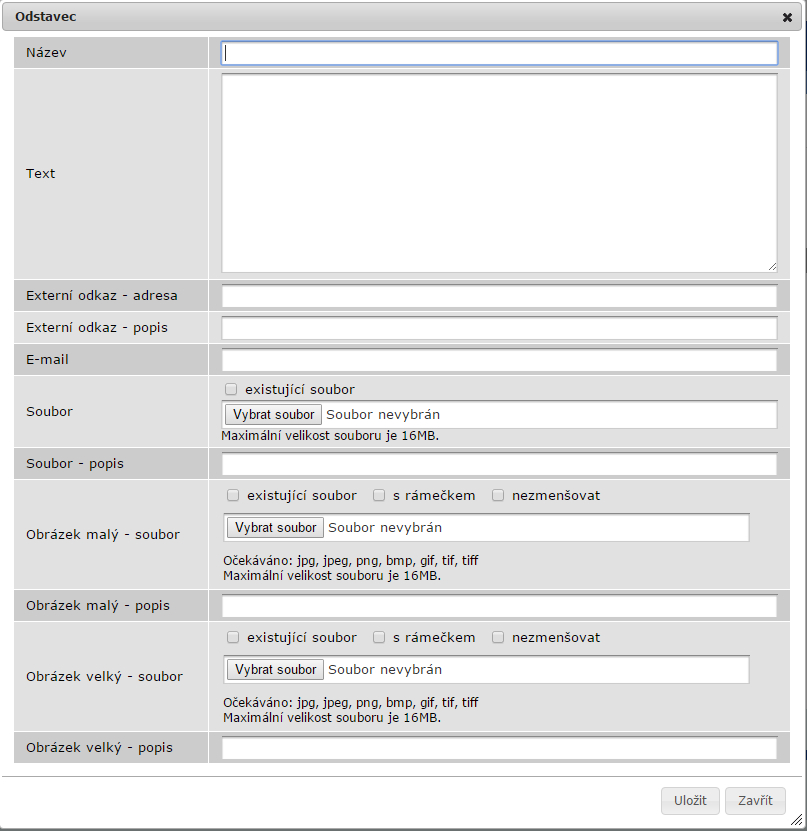Image resolution: width=807 pixels, height=831 pixels.
Task: Enable nezmenšovat for Obrázek velký
Action: (498, 637)
